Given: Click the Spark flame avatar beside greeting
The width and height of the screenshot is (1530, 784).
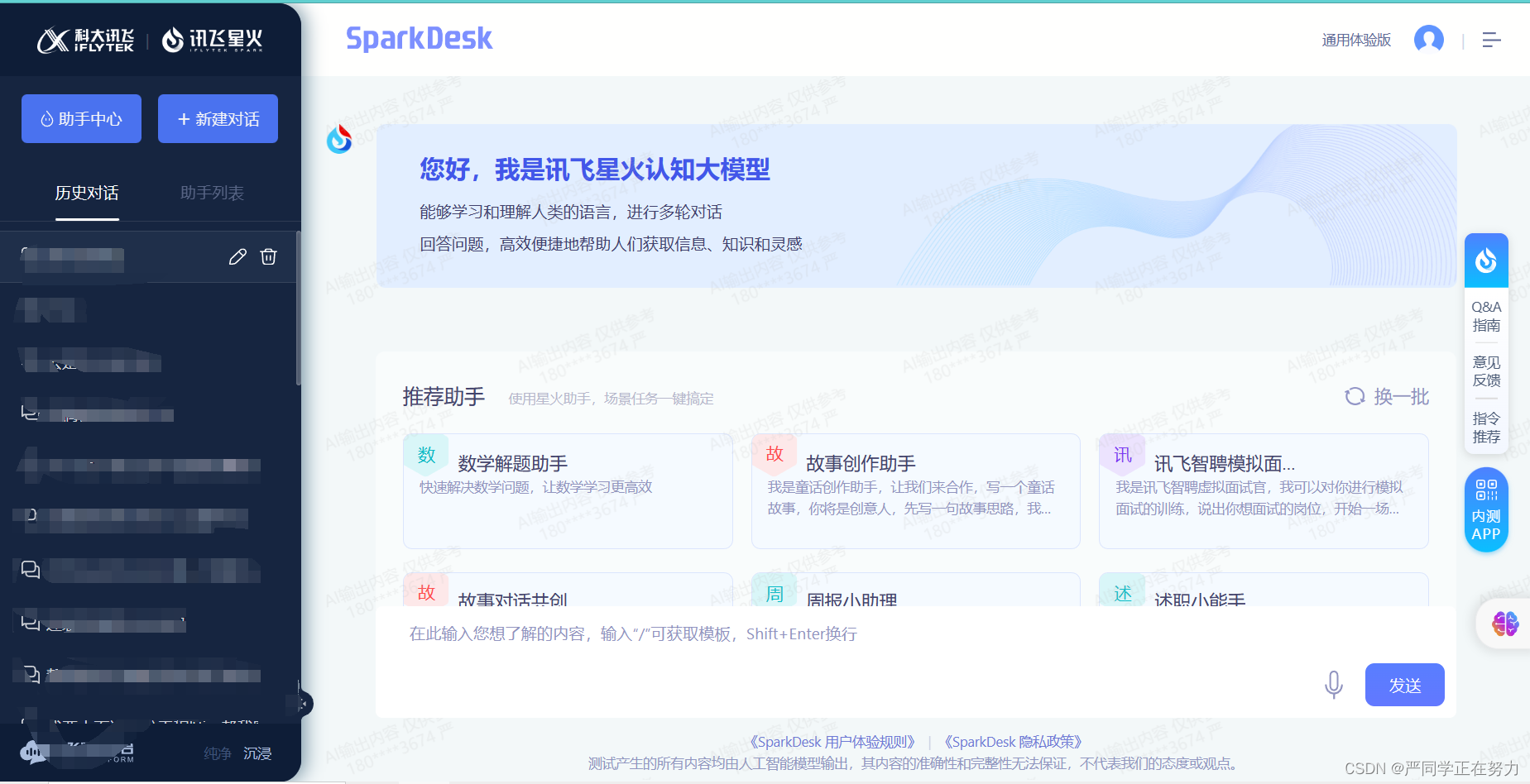Looking at the screenshot, I should click(339, 139).
